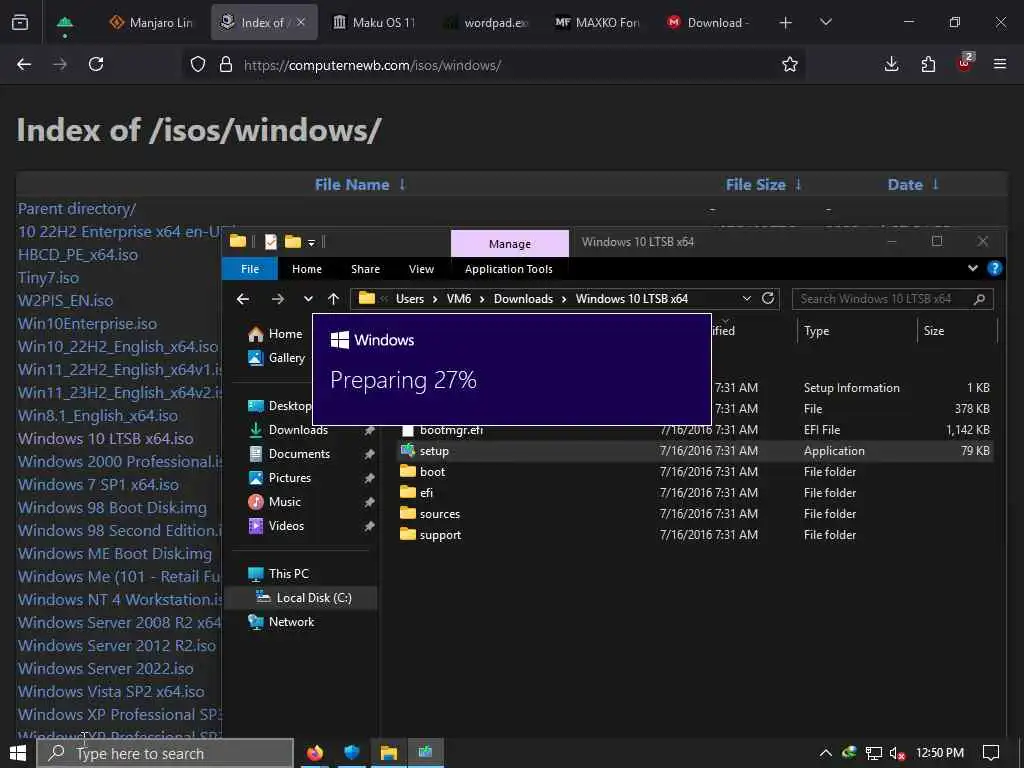Screen dimensions: 1024x768
Task: Open the uBlock extension icon
Action: click(x=965, y=63)
